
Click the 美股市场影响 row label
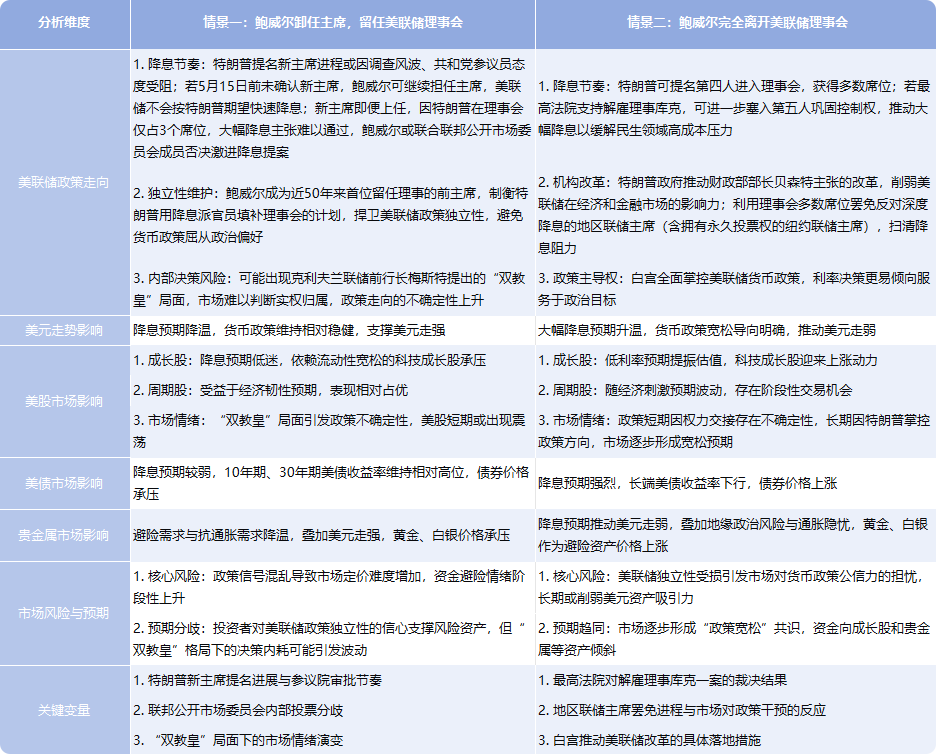tap(64, 401)
